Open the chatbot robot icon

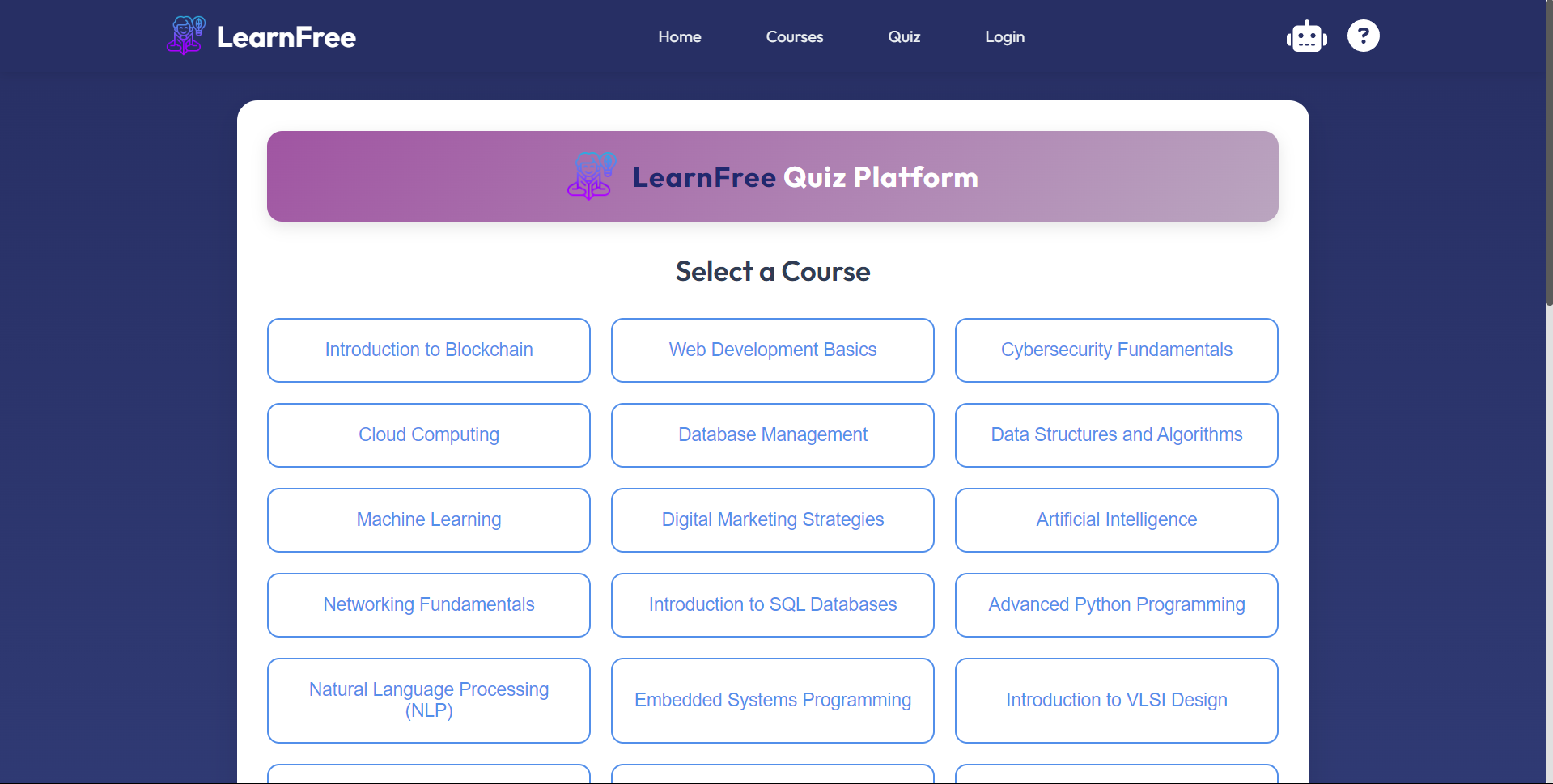[1306, 36]
